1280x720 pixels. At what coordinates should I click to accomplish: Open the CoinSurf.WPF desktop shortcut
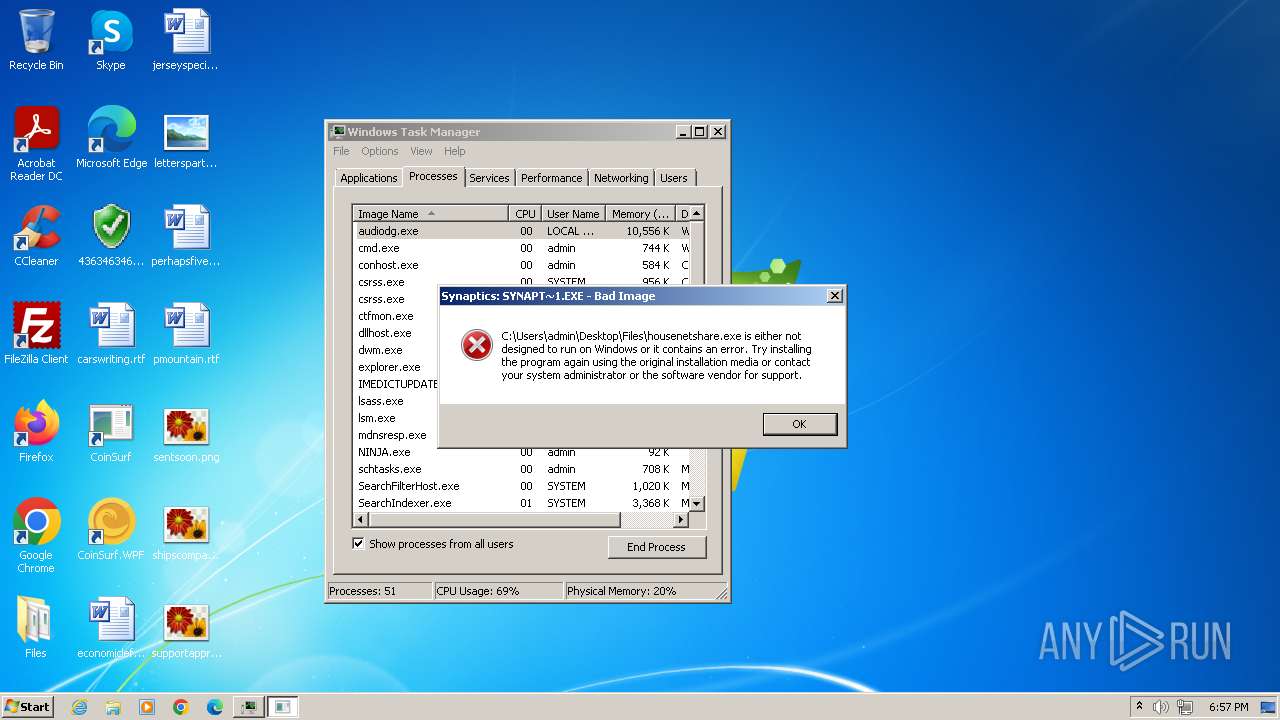coord(111,530)
